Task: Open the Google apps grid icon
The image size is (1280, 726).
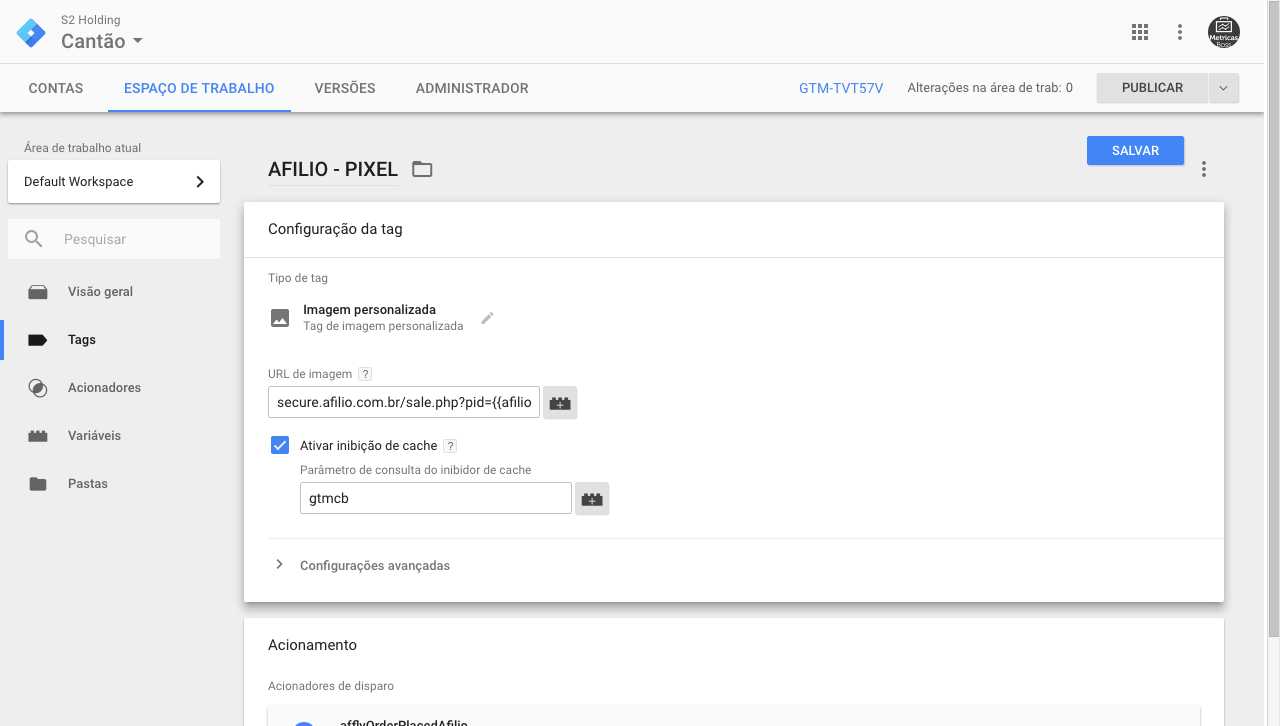Action: [1140, 32]
